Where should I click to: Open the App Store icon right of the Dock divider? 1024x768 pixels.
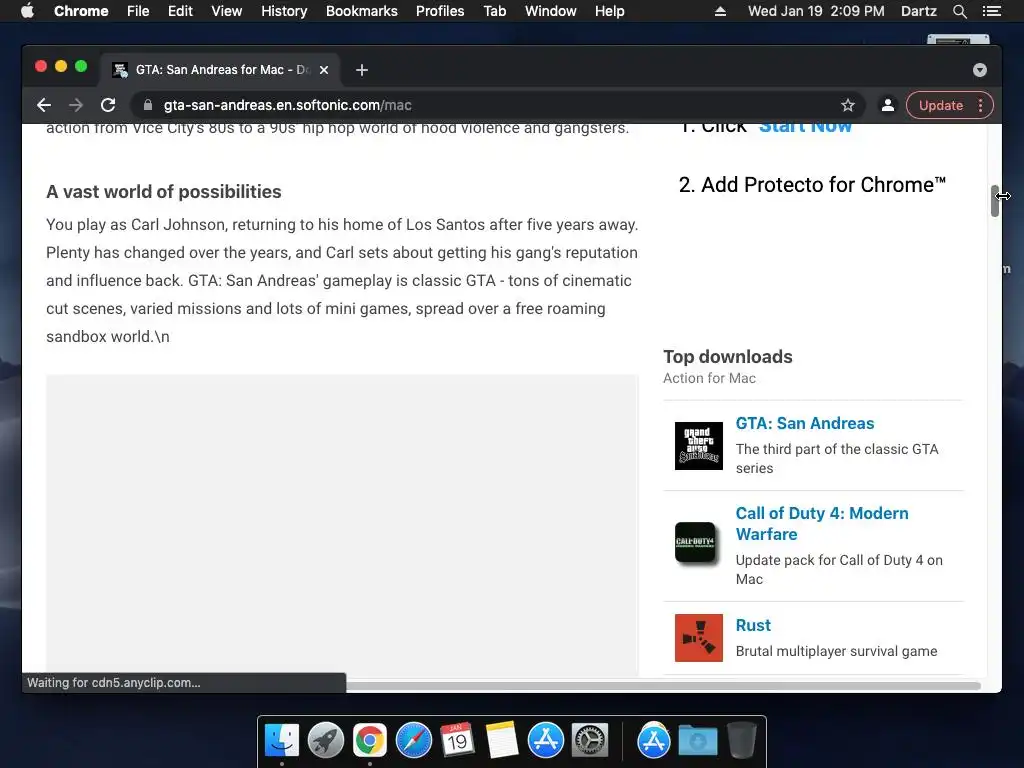pyautogui.click(x=654, y=741)
